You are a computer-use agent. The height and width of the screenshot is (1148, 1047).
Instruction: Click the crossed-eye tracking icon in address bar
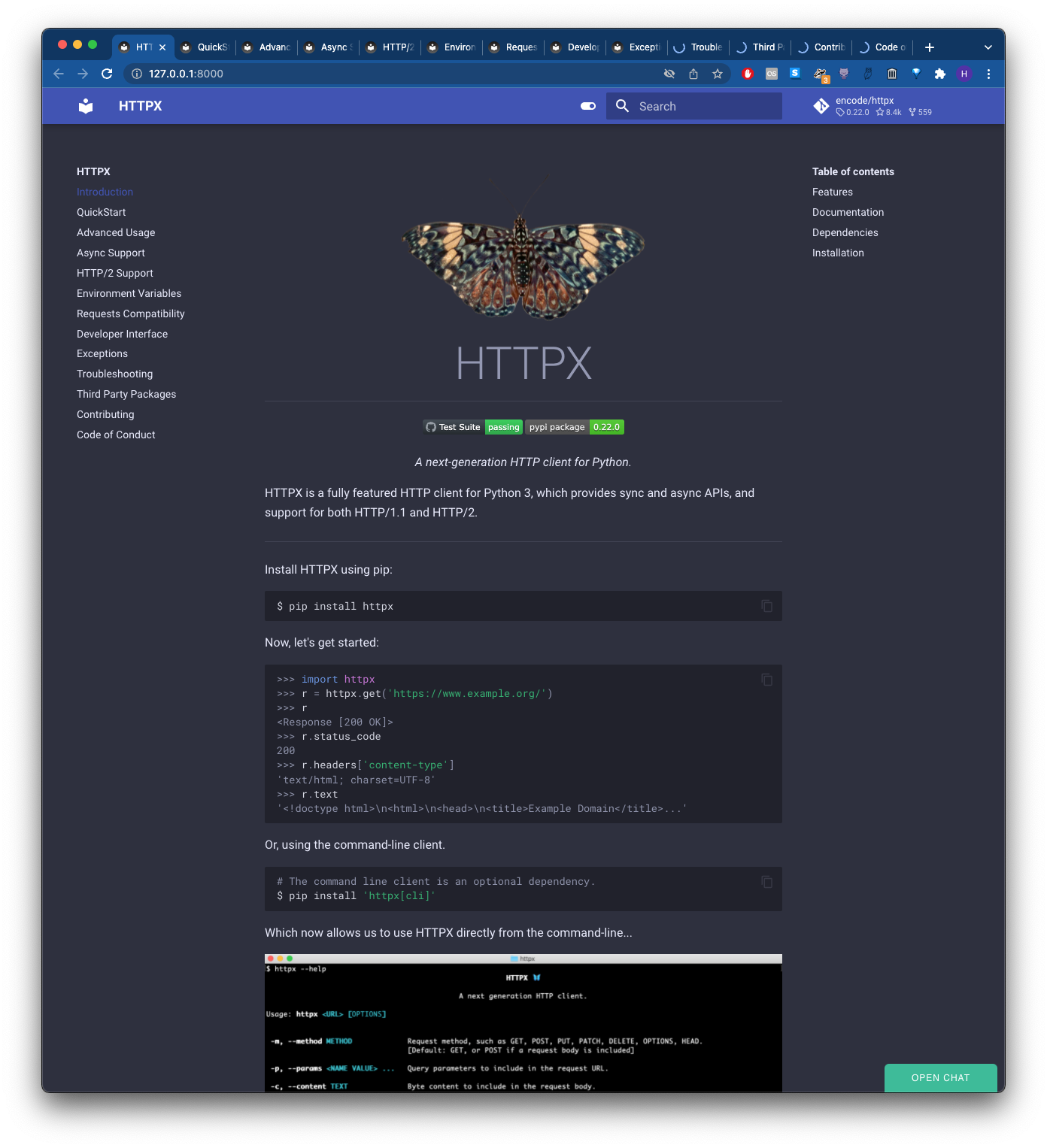[x=669, y=74]
